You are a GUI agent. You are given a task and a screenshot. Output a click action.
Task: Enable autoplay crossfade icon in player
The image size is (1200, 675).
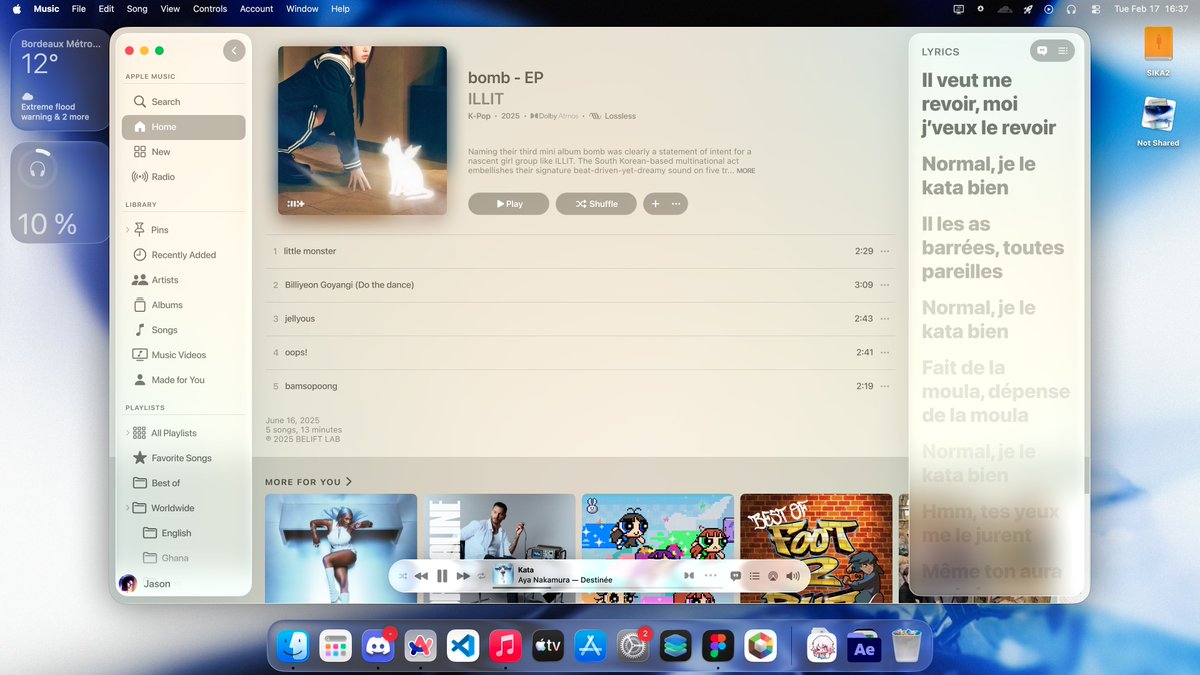point(688,576)
